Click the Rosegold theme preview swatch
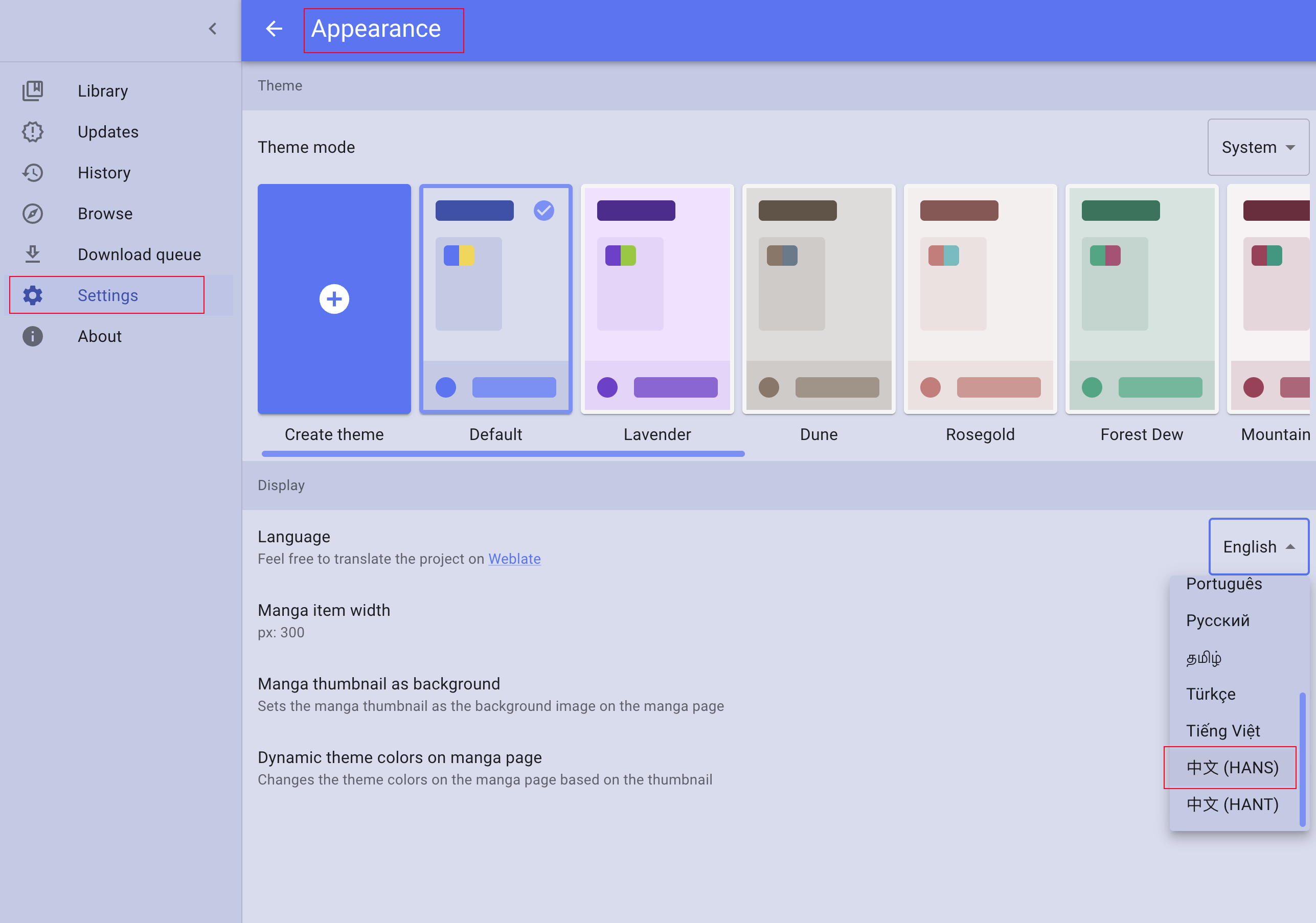The height and width of the screenshot is (923, 1316). 980,299
